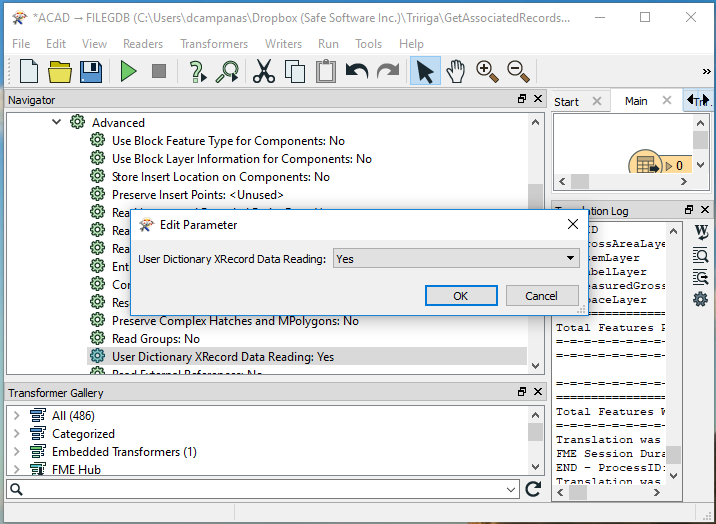Create a new workspace with blank page icon
716x524 pixels.
coord(29,71)
